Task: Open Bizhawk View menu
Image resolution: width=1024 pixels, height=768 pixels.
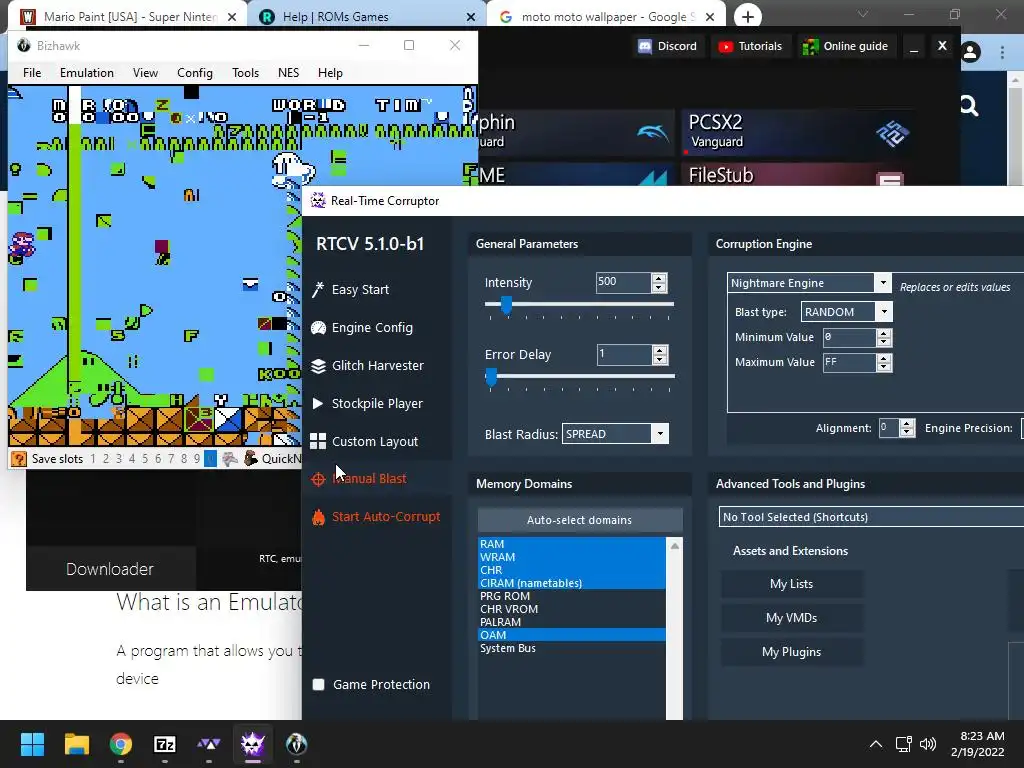Action: pos(145,72)
